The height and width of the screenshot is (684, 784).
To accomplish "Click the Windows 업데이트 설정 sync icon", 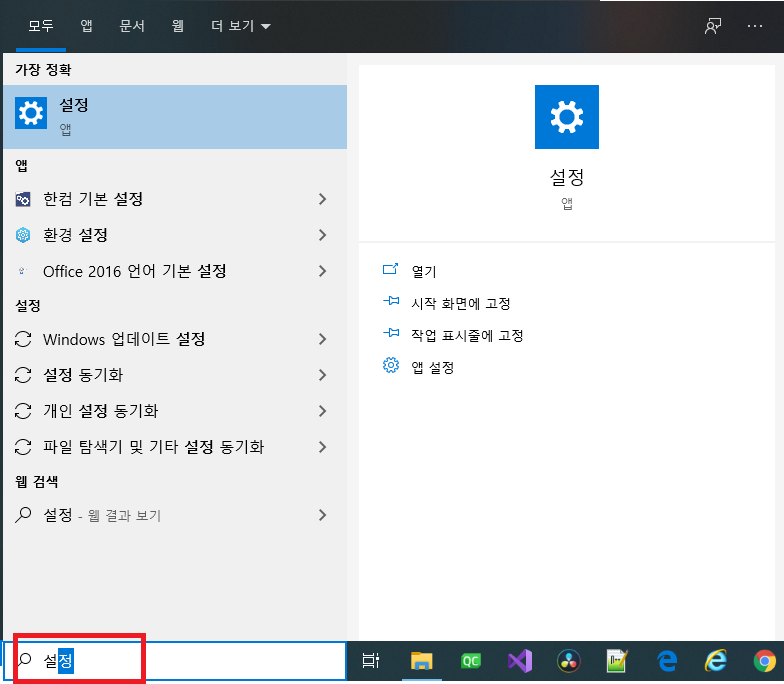I will click(x=23, y=339).
